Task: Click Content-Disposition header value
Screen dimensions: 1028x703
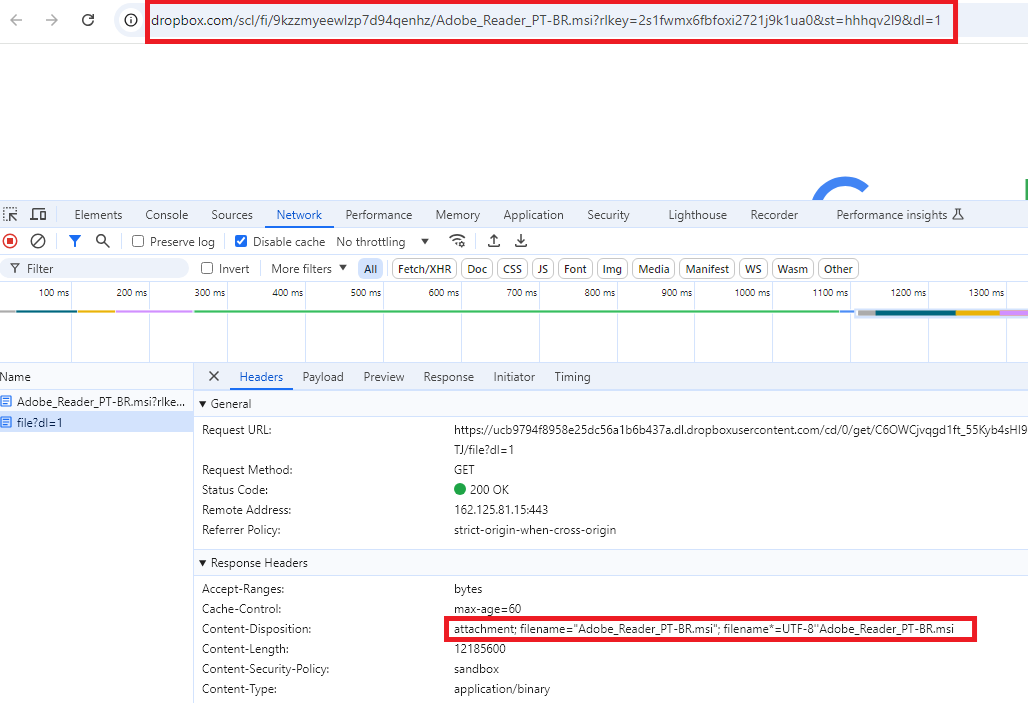Action: (703, 629)
